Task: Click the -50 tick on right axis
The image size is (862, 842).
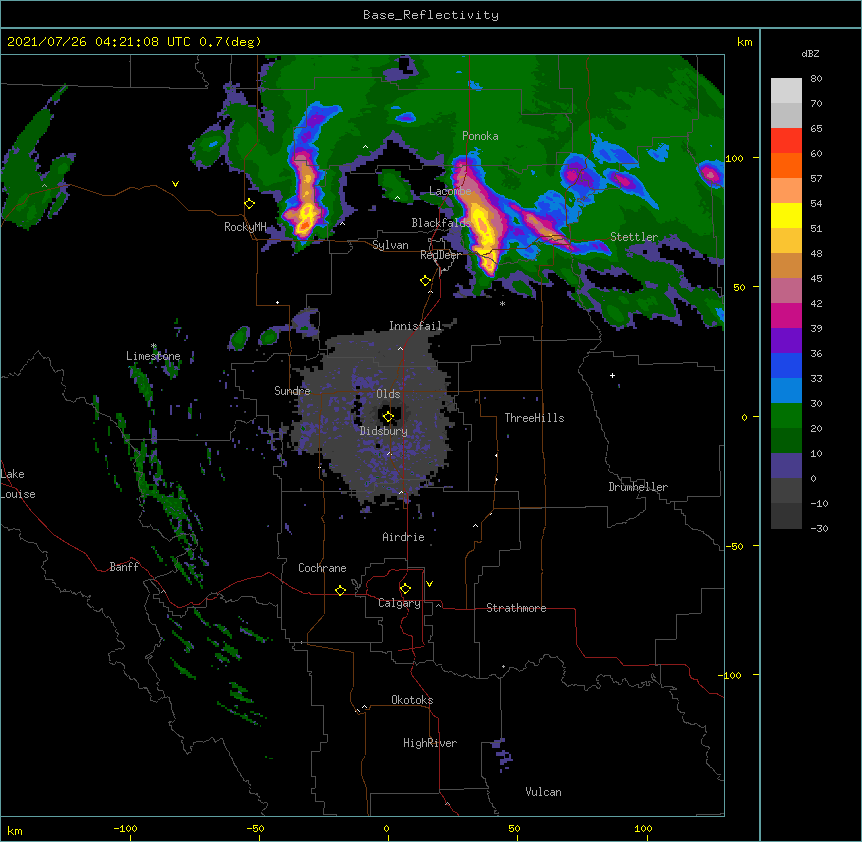Action: coord(734,546)
